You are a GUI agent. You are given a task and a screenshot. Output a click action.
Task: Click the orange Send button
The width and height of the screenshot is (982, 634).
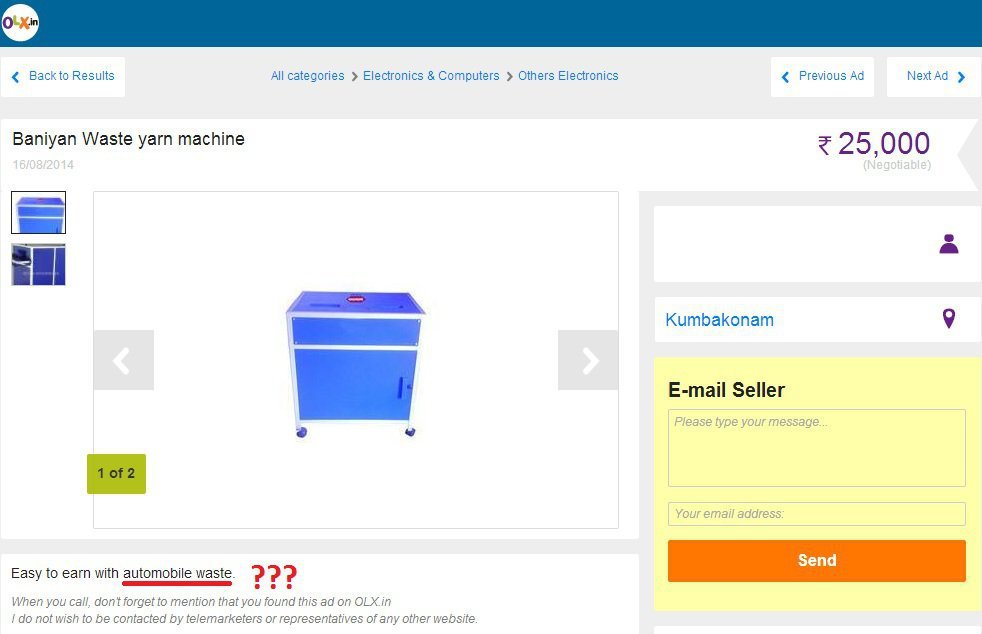pyautogui.click(x=817, y=561)
